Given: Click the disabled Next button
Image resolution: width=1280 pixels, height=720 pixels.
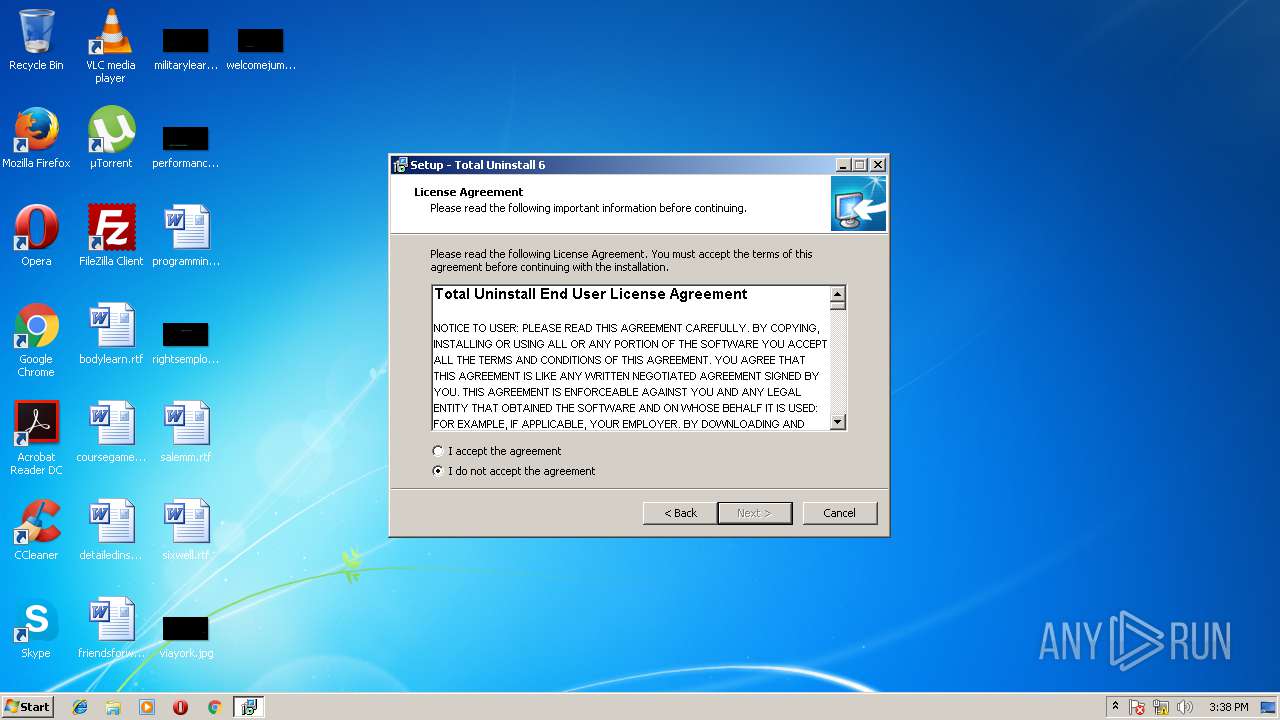Looking at the screenshot, I should 755,513.
